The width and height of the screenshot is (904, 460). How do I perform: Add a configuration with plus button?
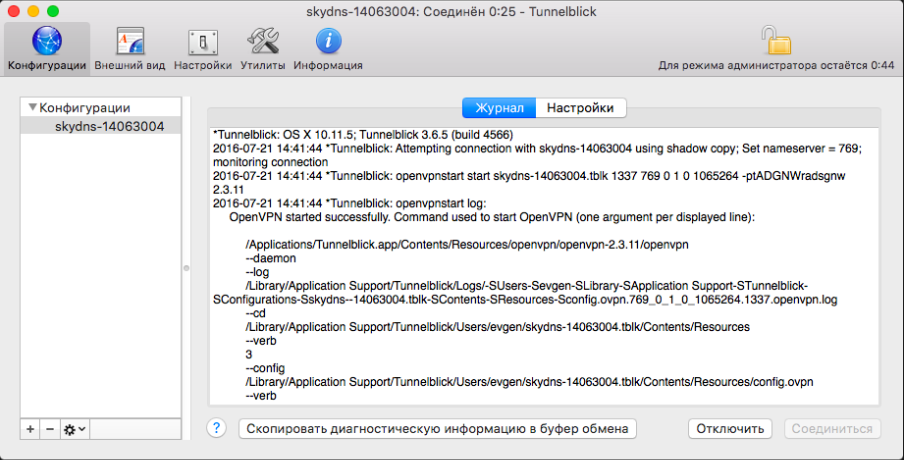[x=30, y=428]
